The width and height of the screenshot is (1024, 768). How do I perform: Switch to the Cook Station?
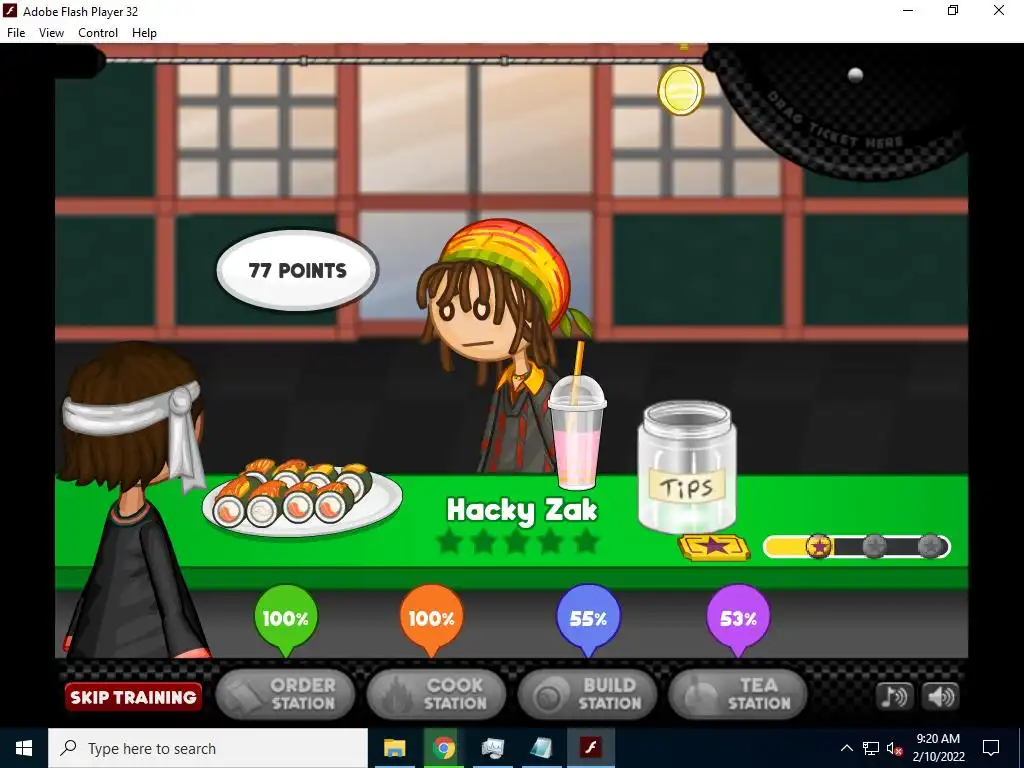pyautogui.click(x=436, y=694)
